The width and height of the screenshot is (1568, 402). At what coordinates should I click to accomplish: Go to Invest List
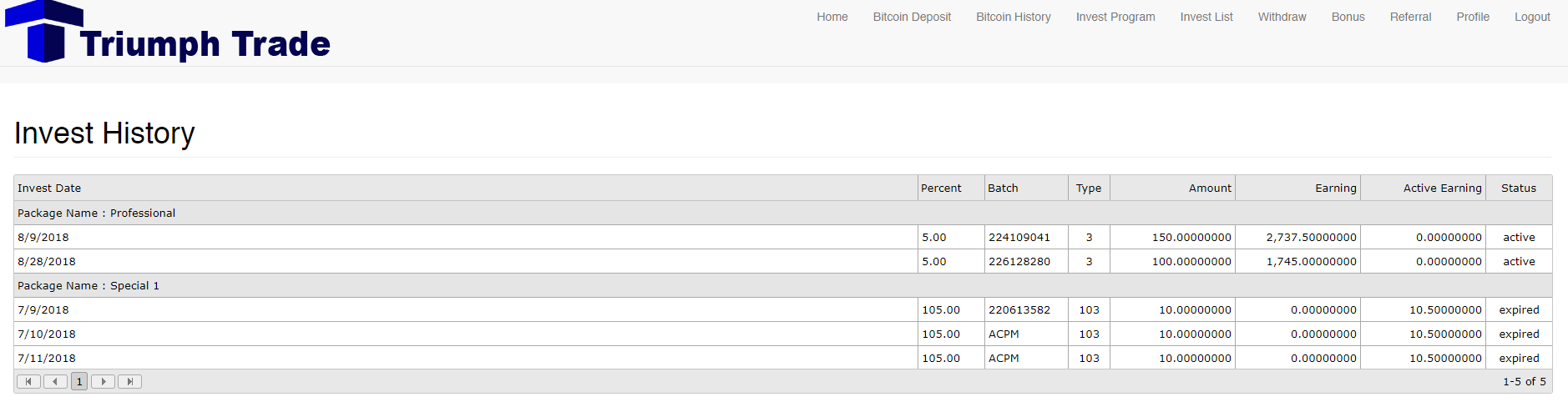click(1206, 17)
